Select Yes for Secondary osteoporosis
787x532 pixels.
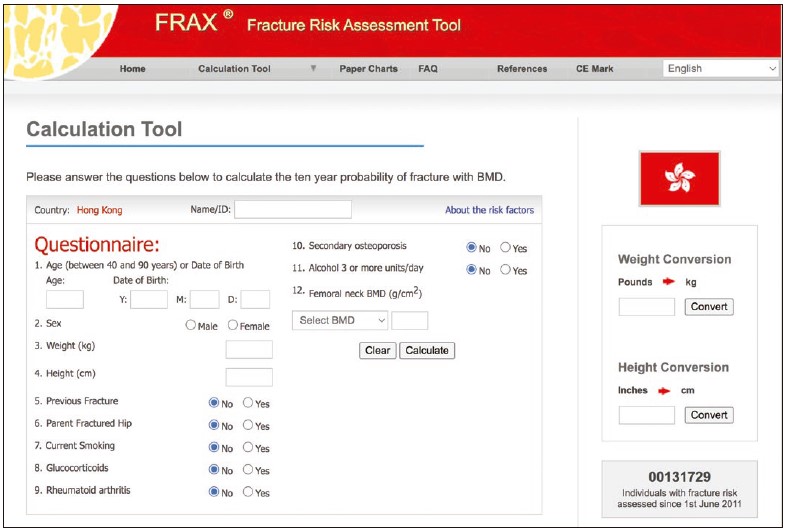click(505, 247)
